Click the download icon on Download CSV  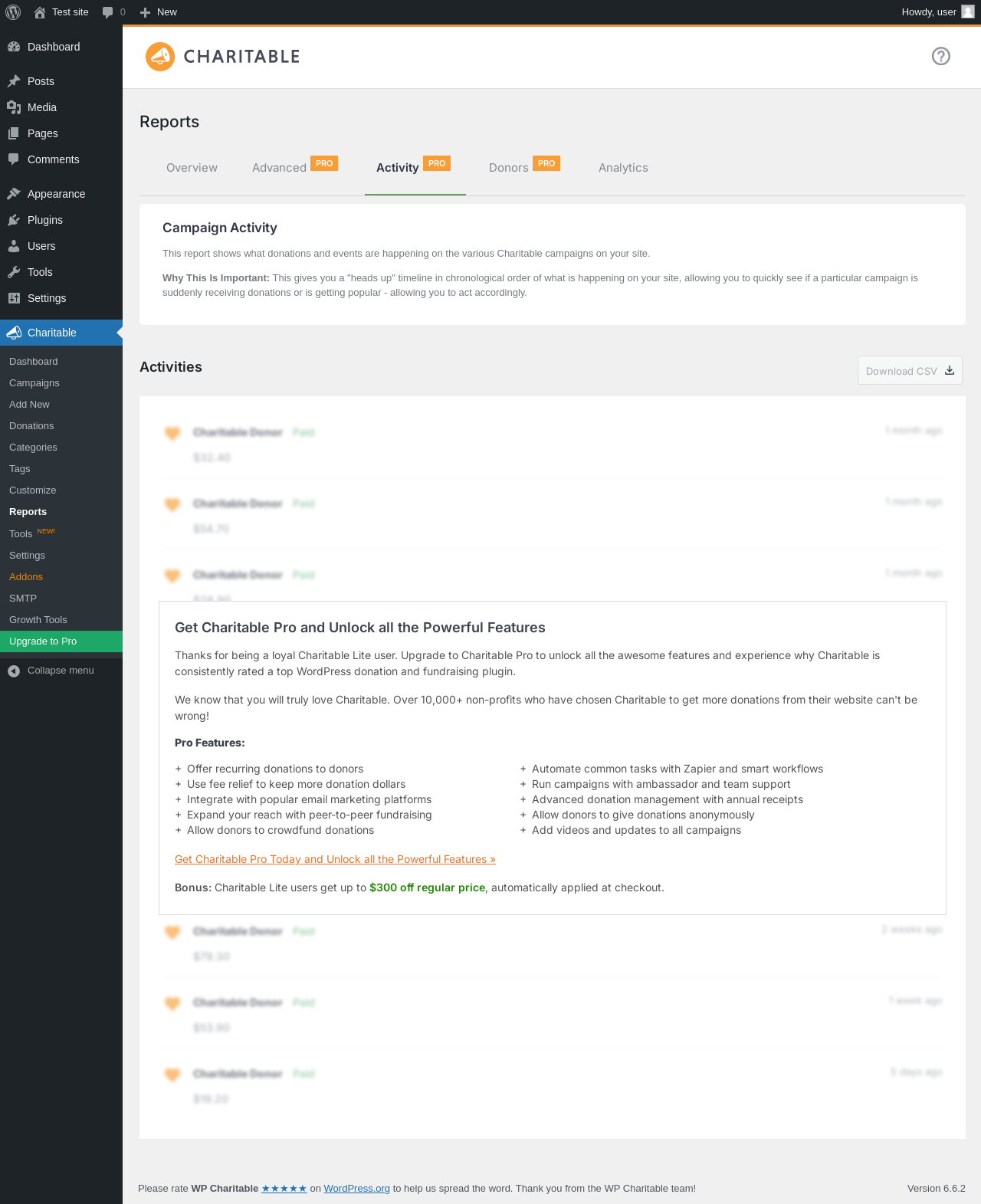tap(950, 370)
